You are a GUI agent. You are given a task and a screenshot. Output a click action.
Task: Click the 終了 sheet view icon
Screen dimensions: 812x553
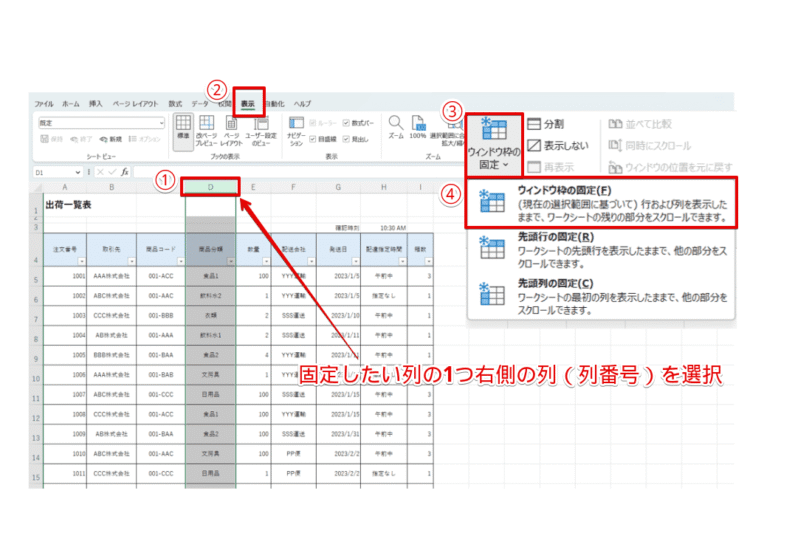tap(74, 139)
